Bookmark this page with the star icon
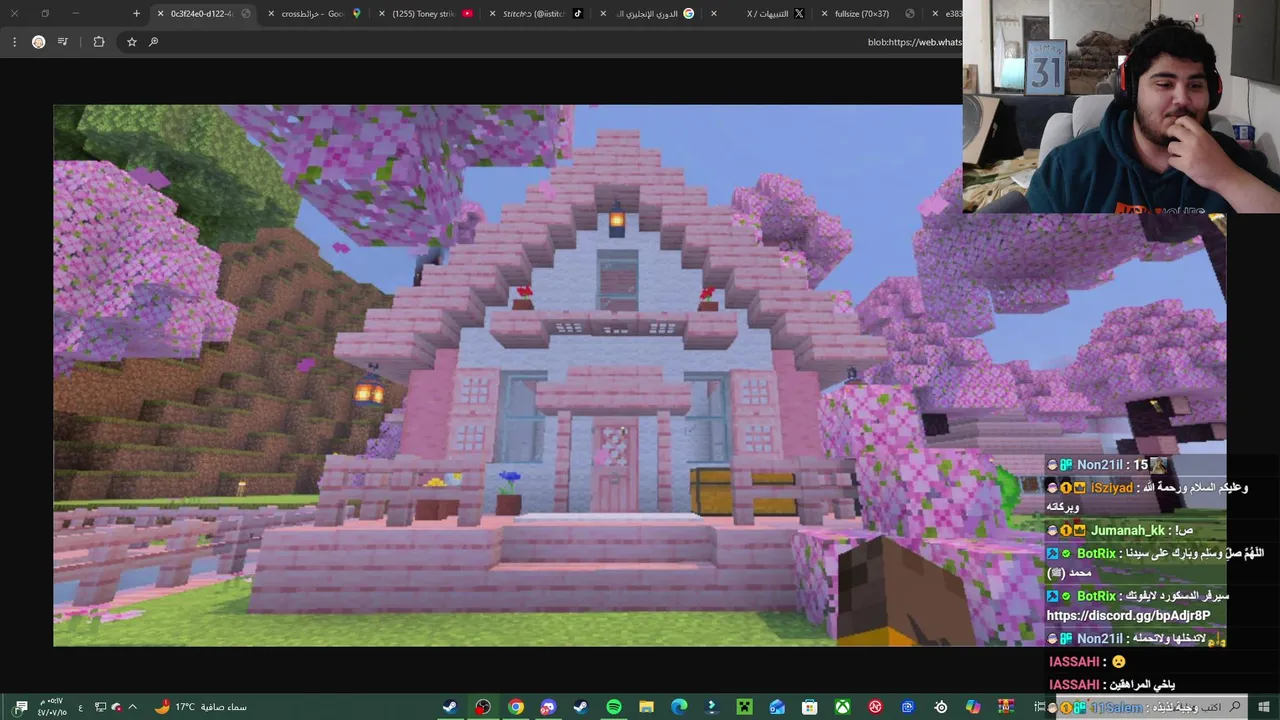The width and height of the screenshot is (1280, 720). coord(131,42)
